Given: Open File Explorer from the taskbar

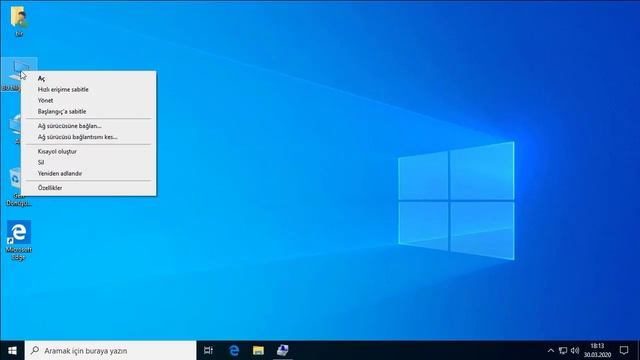Looking at the screenshot, I should tap(258, 351).
